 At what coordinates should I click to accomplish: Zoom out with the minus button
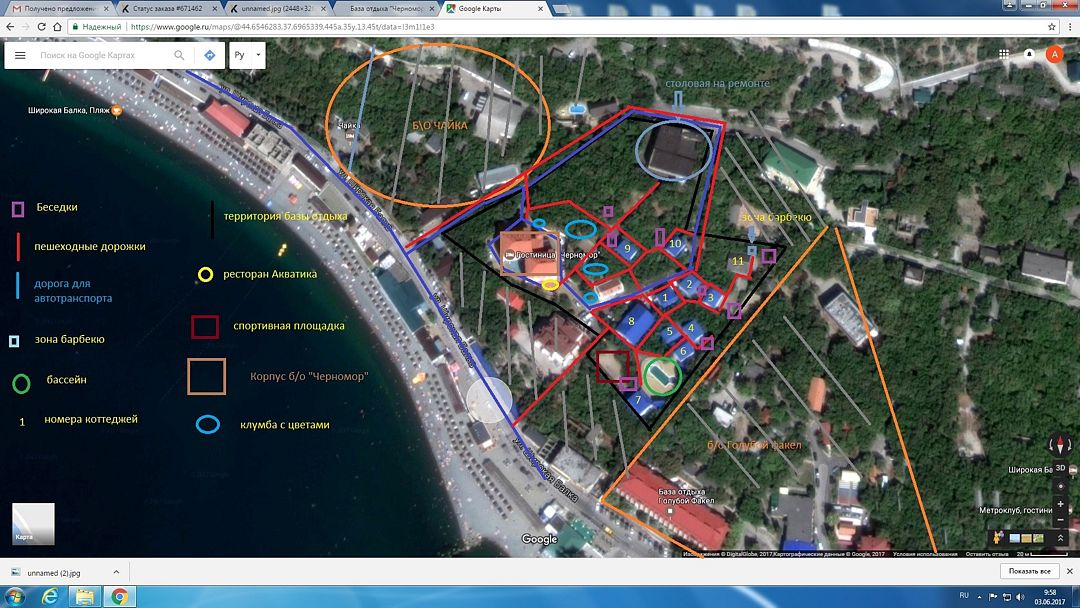coord(1060,519)
